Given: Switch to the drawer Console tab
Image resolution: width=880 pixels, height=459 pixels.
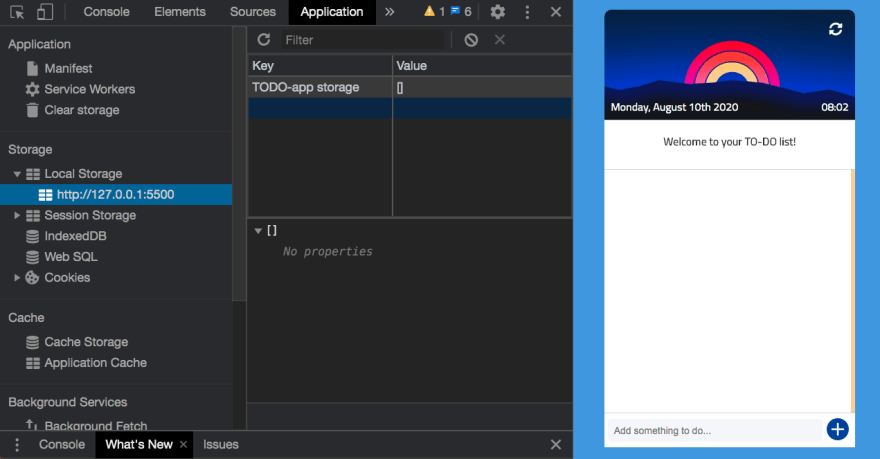Looking at the screenshot, I should pos(62,444).
